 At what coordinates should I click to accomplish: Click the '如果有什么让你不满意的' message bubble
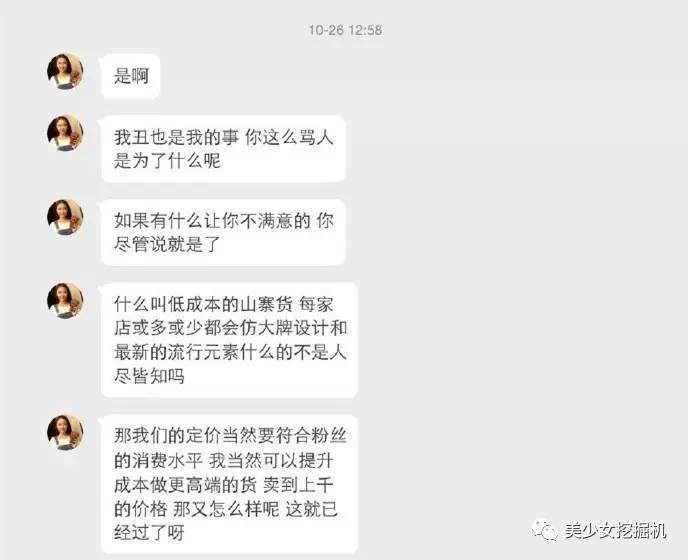[x=223, y=232]
